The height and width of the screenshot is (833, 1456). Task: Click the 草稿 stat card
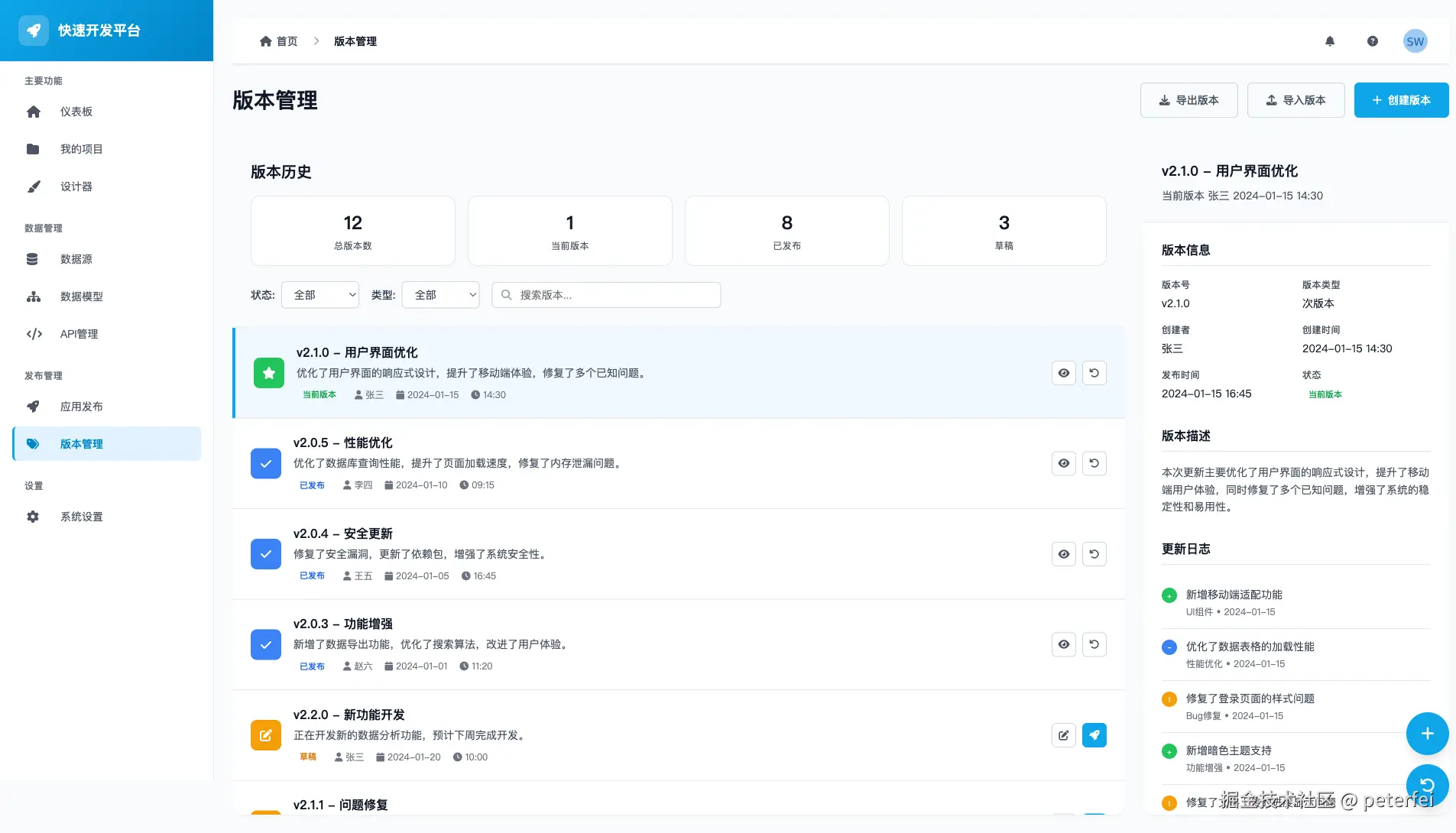(x=1004, y=231)
